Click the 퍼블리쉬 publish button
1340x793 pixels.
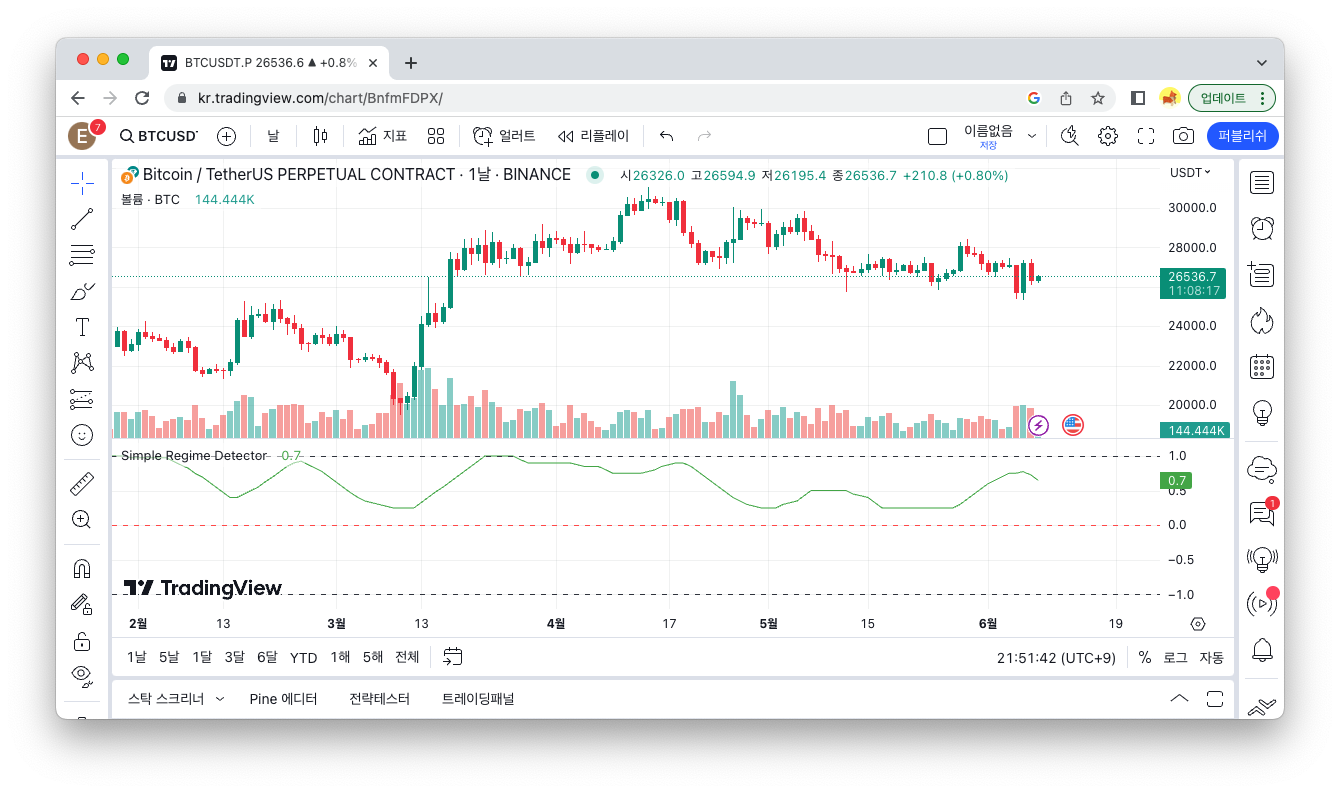1242,136
